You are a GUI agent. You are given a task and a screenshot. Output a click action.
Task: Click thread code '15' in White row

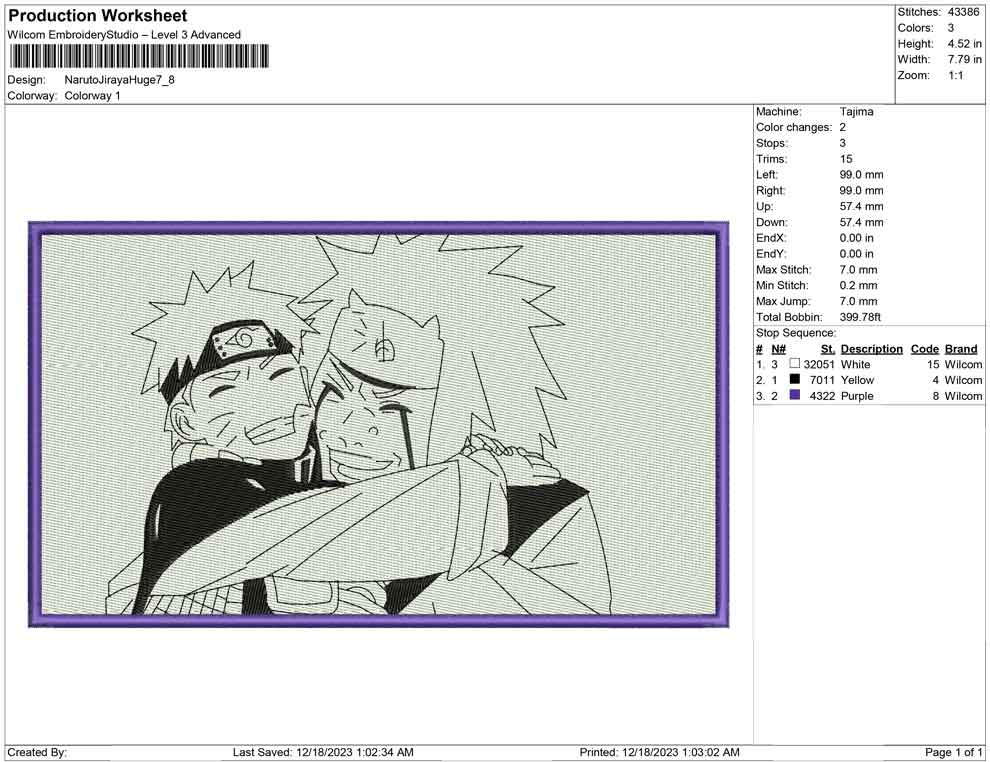[x=933, y=364]
